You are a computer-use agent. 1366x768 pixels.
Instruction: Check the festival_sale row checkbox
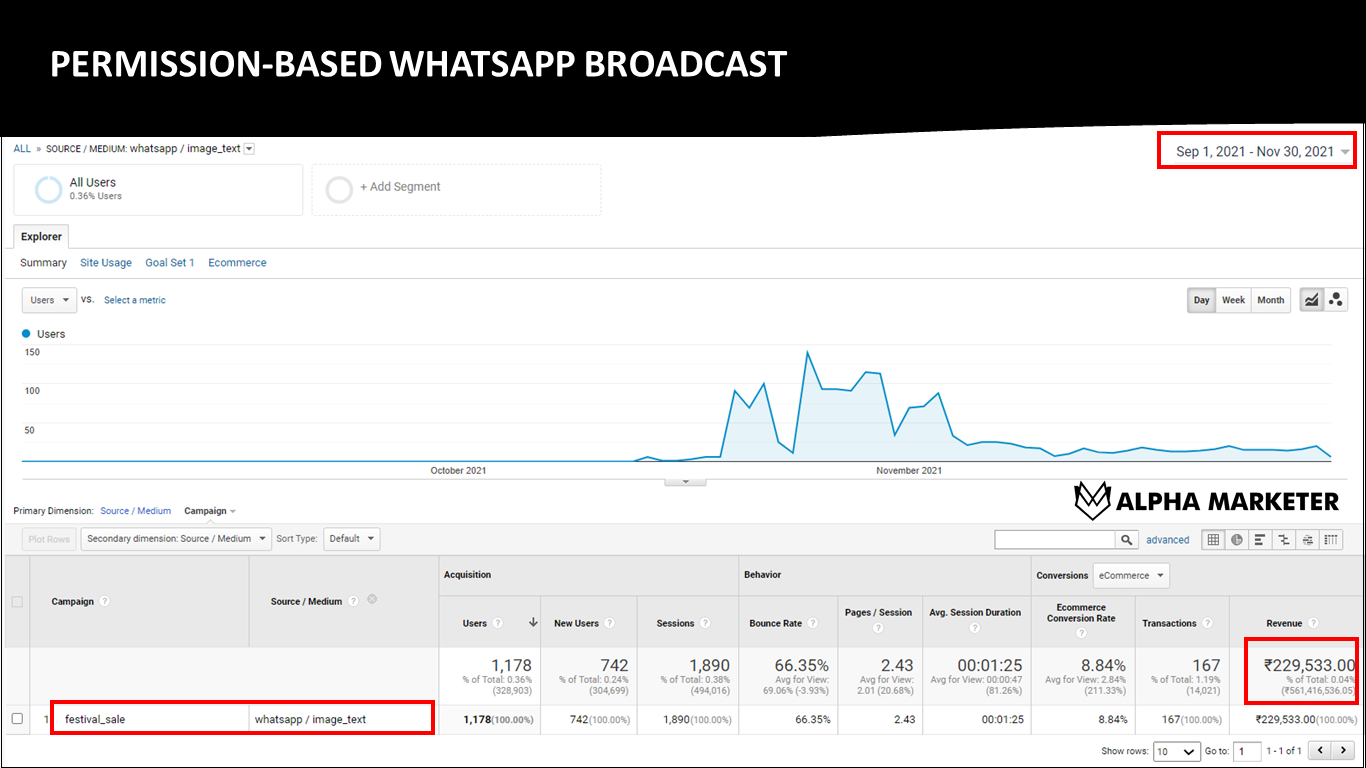pyautogui.click(x=17, y=718)
